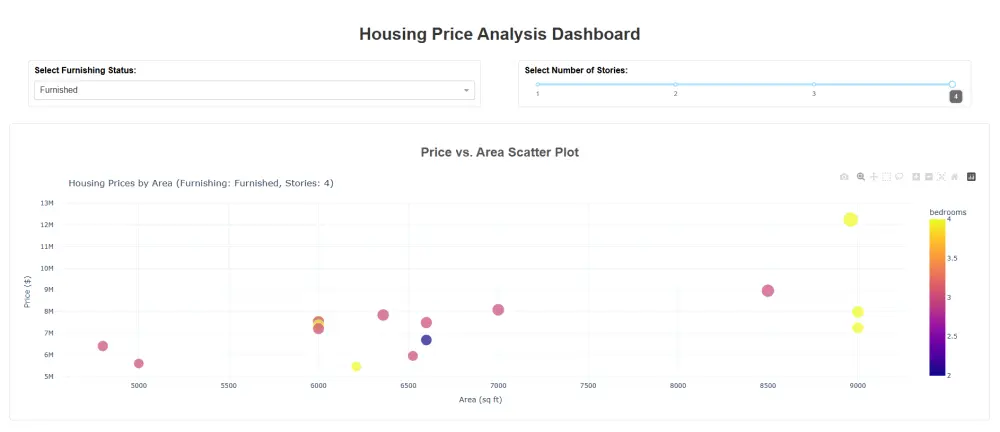
Task: Choose the Box Select tool
Action: [x=886, y=177]
